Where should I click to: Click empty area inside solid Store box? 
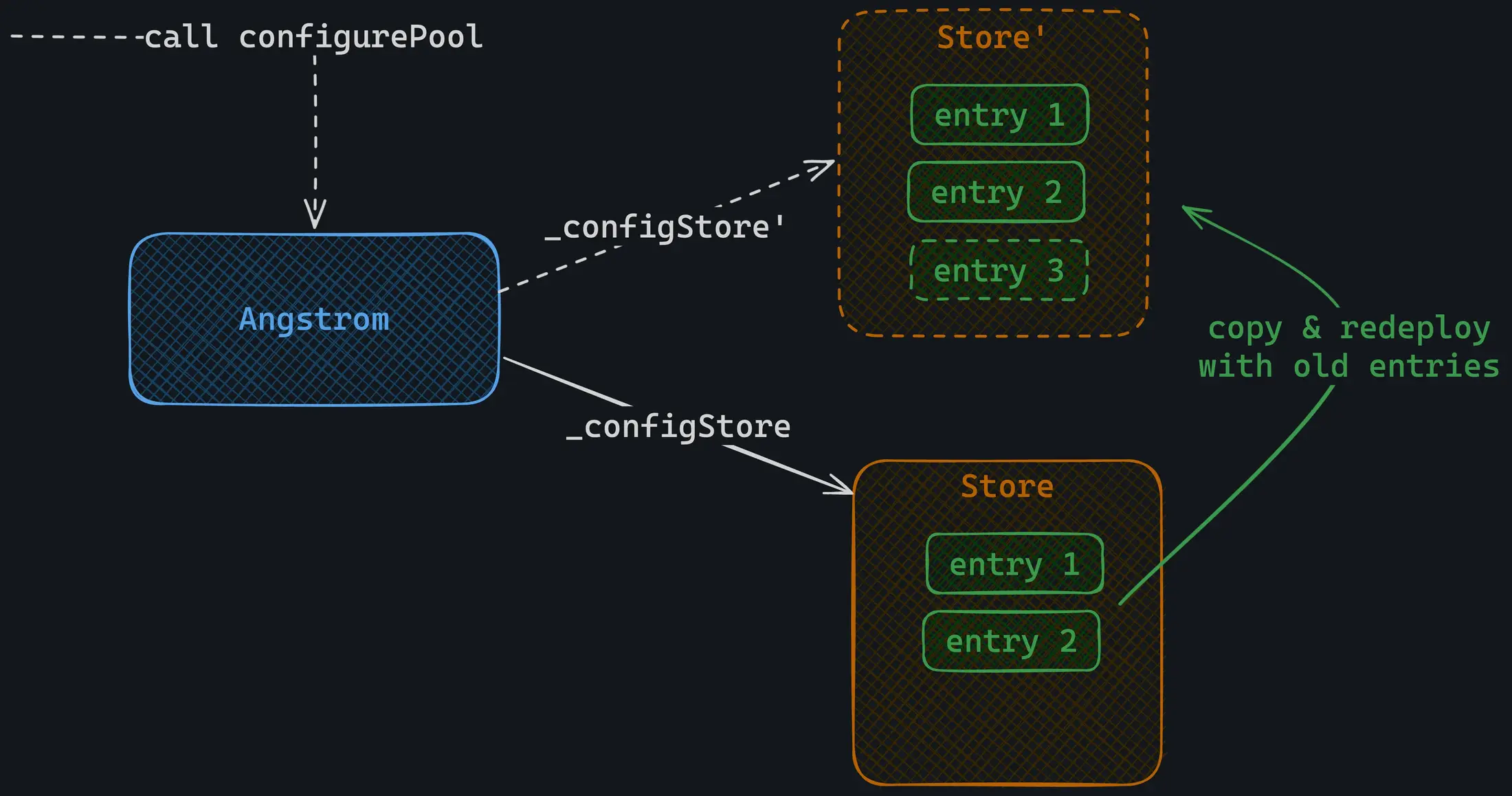[x=1007, y=729]
